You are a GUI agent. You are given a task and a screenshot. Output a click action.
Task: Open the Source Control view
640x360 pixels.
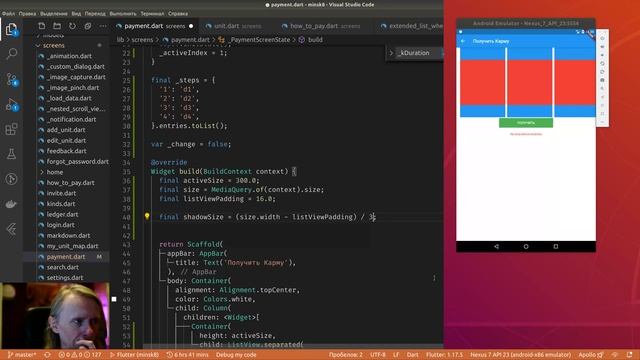pyautogui.click(x=11, y=79)
